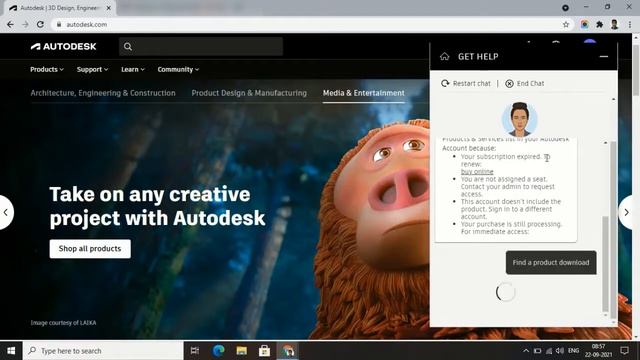Focus the Autodesk site search field
Screen dimensions: 640x360
point(201,47)
